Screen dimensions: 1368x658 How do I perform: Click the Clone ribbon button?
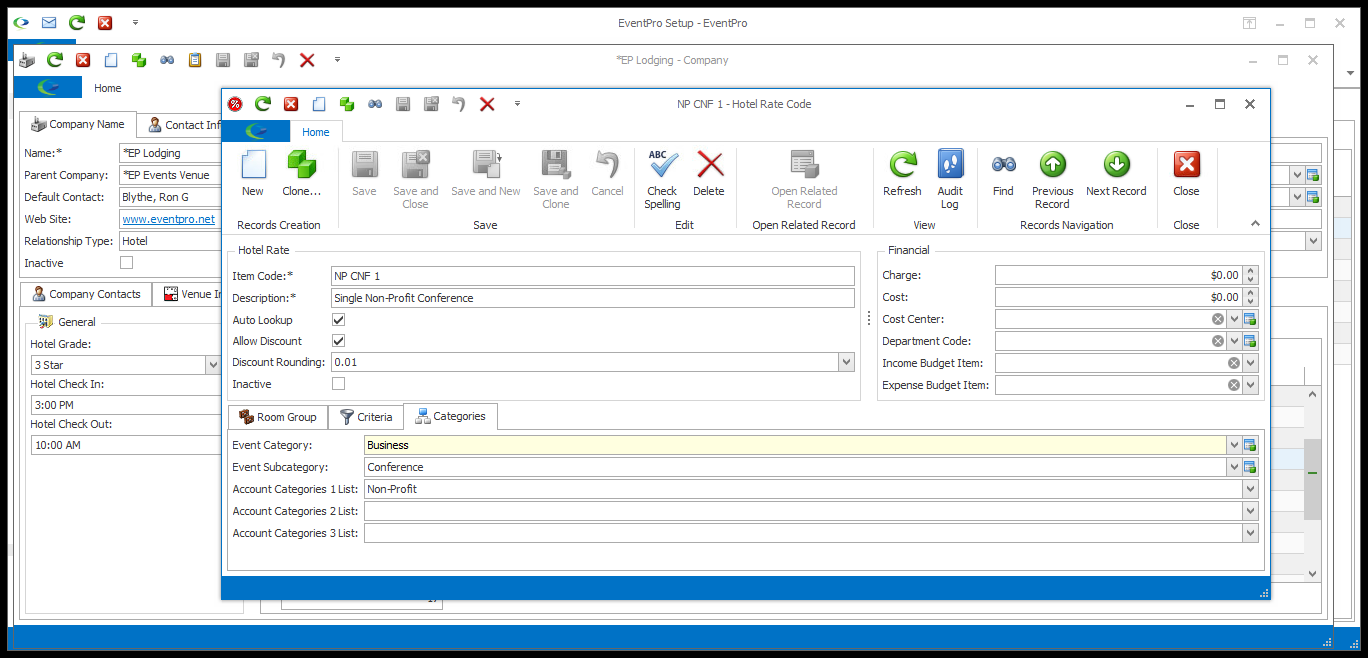[x=302, y=174]
